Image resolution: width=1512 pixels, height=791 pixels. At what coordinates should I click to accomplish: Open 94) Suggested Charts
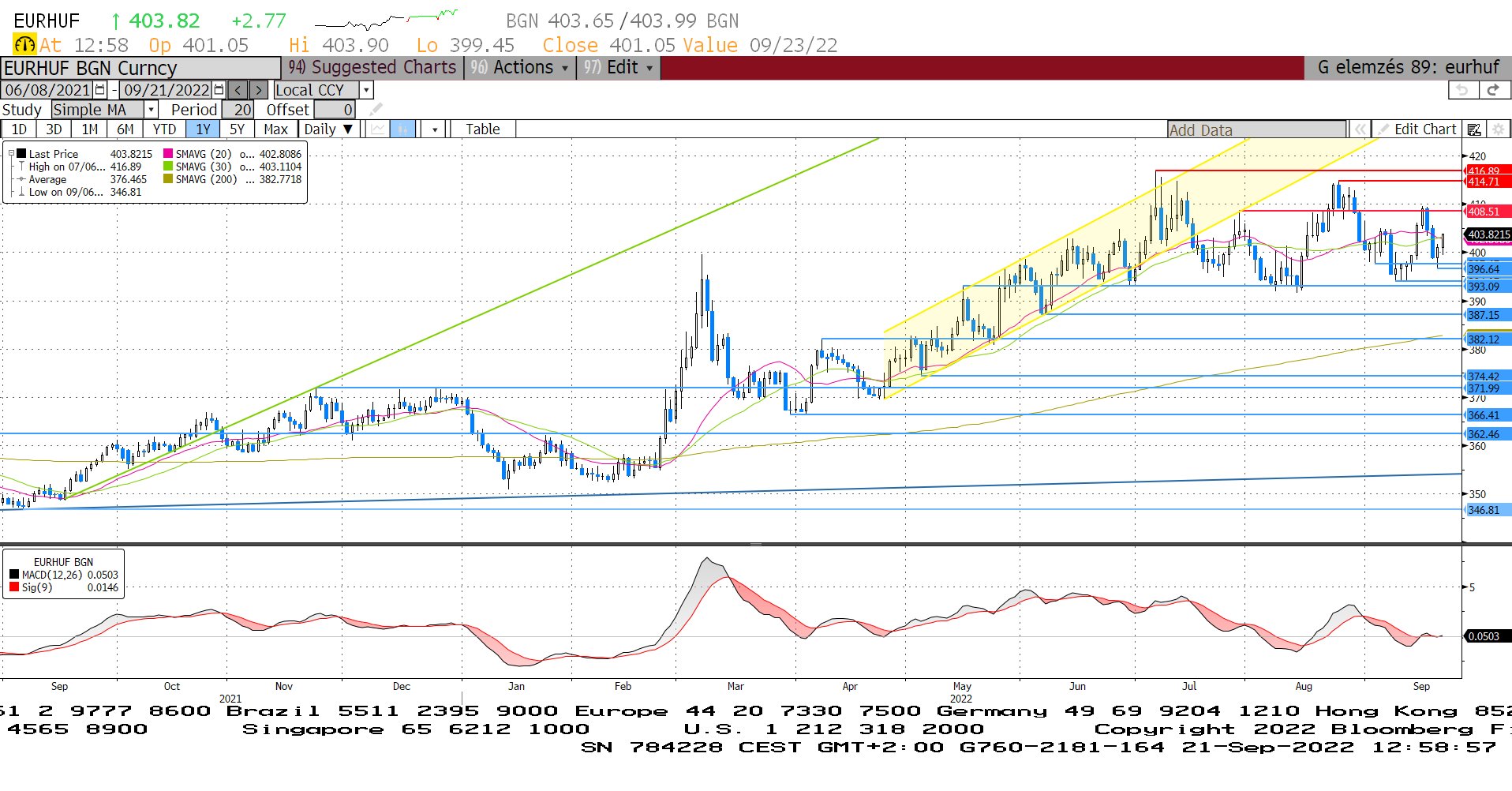[372, 68]
